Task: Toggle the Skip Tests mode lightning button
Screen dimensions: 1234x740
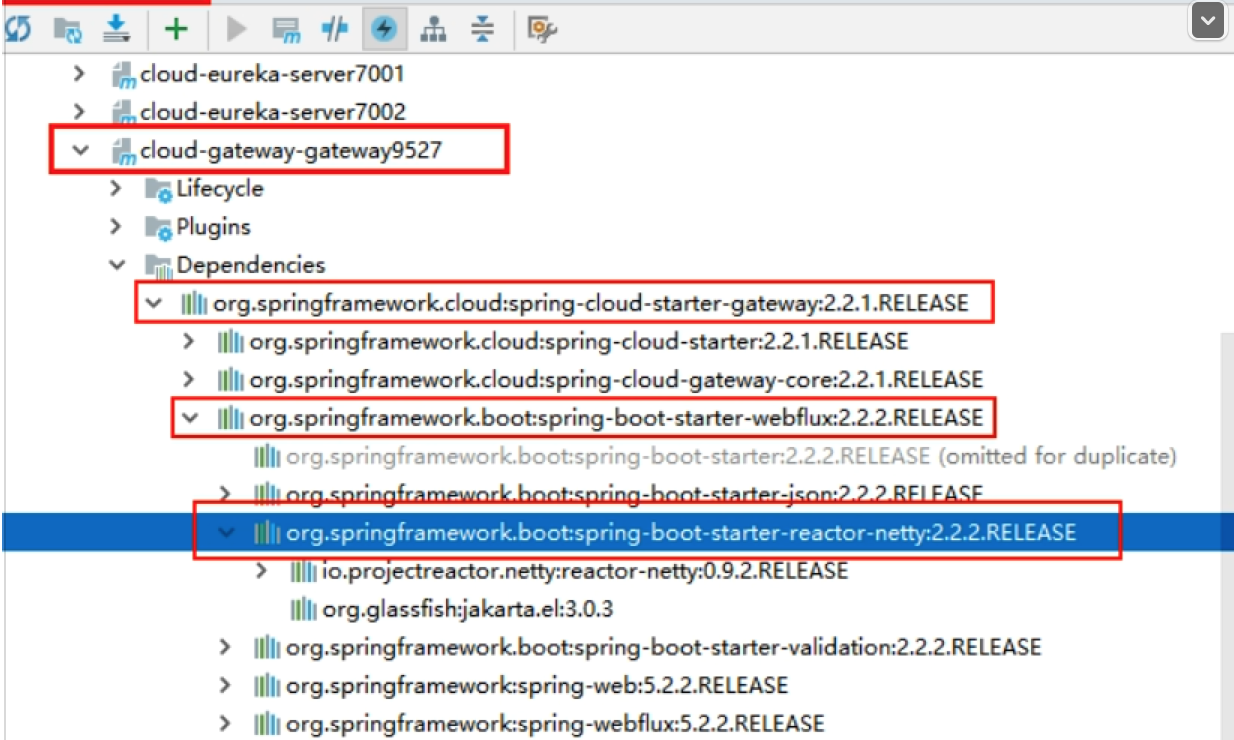Action: coord(384,29)
